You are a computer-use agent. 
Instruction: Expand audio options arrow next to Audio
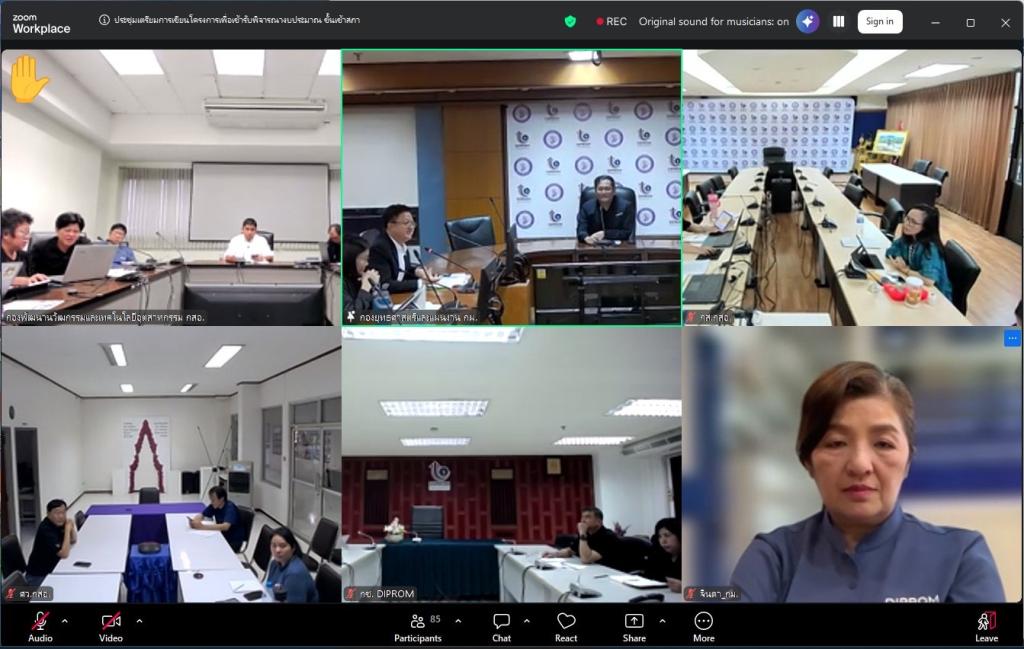click(65, 621)
